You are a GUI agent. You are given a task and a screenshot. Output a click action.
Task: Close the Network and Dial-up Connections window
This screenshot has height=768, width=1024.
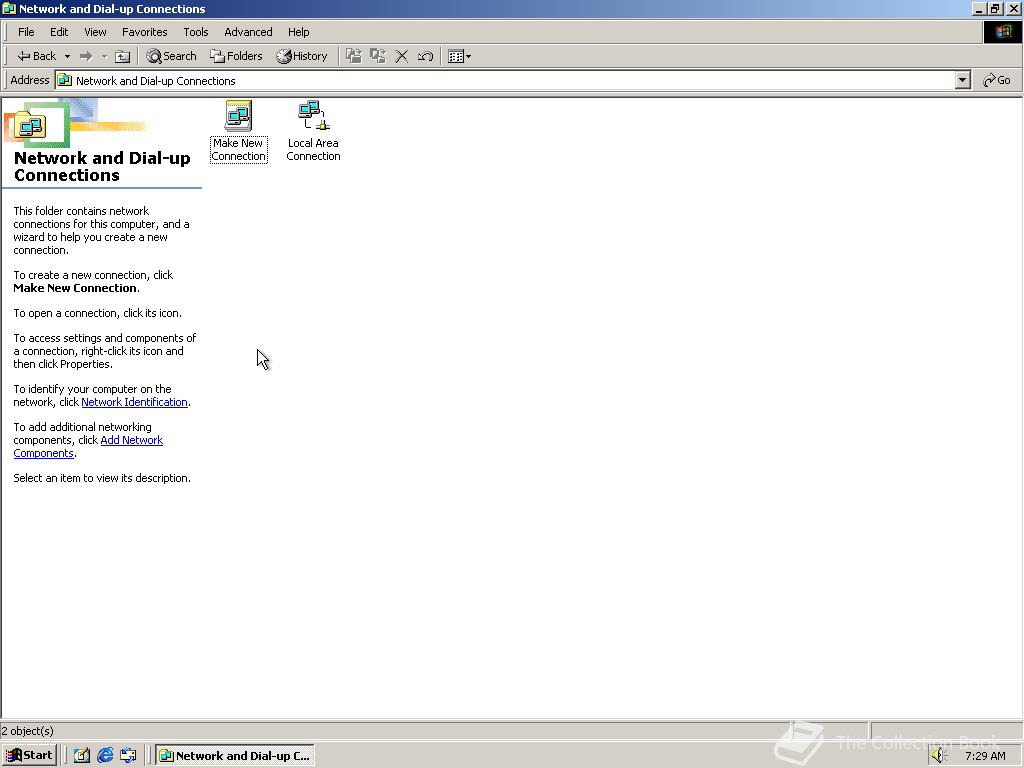[1014, 8]
